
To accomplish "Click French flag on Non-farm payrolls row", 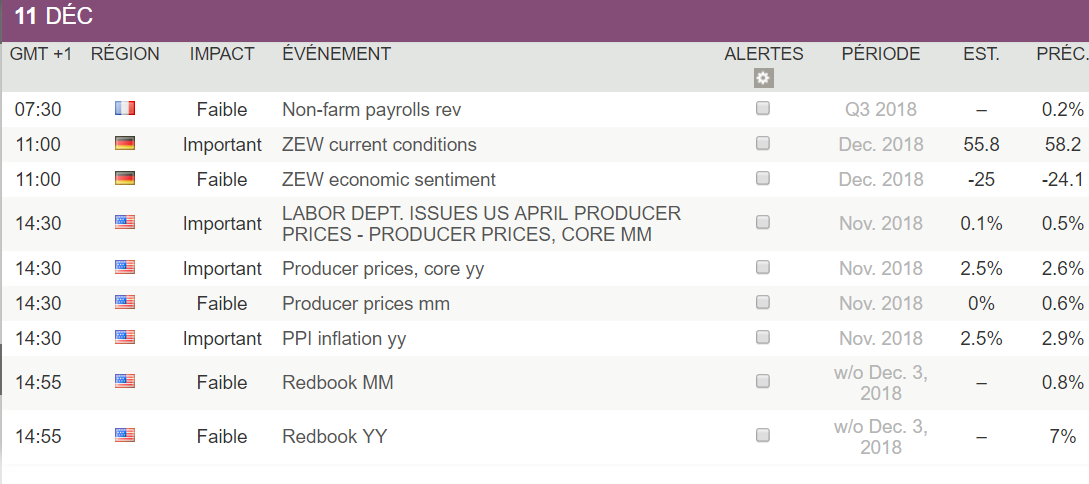I will pos(125,108).
